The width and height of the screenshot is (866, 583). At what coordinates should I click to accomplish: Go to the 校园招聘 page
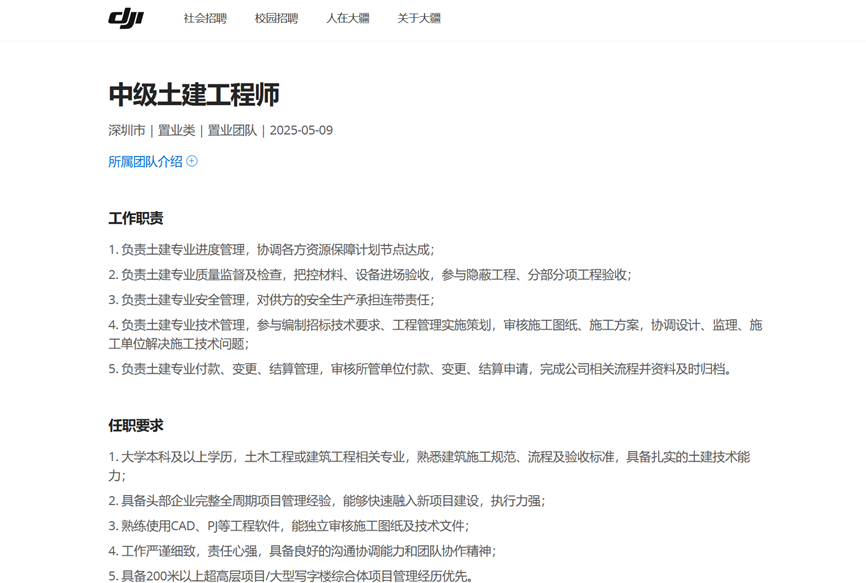point(276,18)
